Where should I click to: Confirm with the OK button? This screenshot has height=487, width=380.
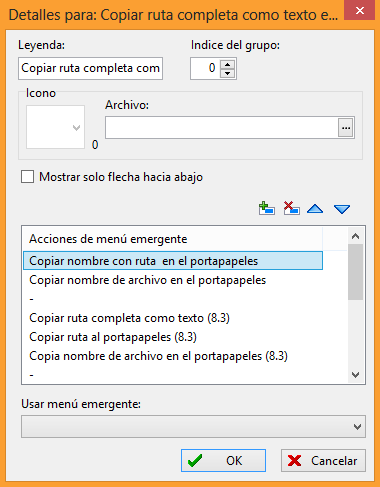[x=223, y=460]
